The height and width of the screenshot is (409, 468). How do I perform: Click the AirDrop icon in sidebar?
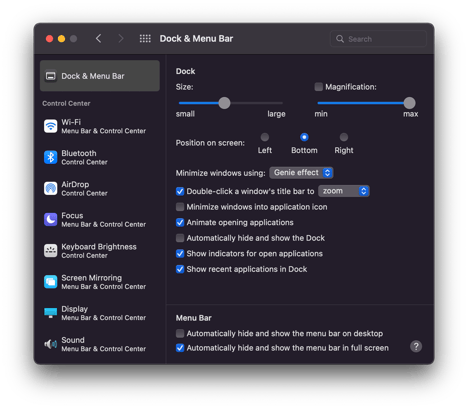point(51,189)
